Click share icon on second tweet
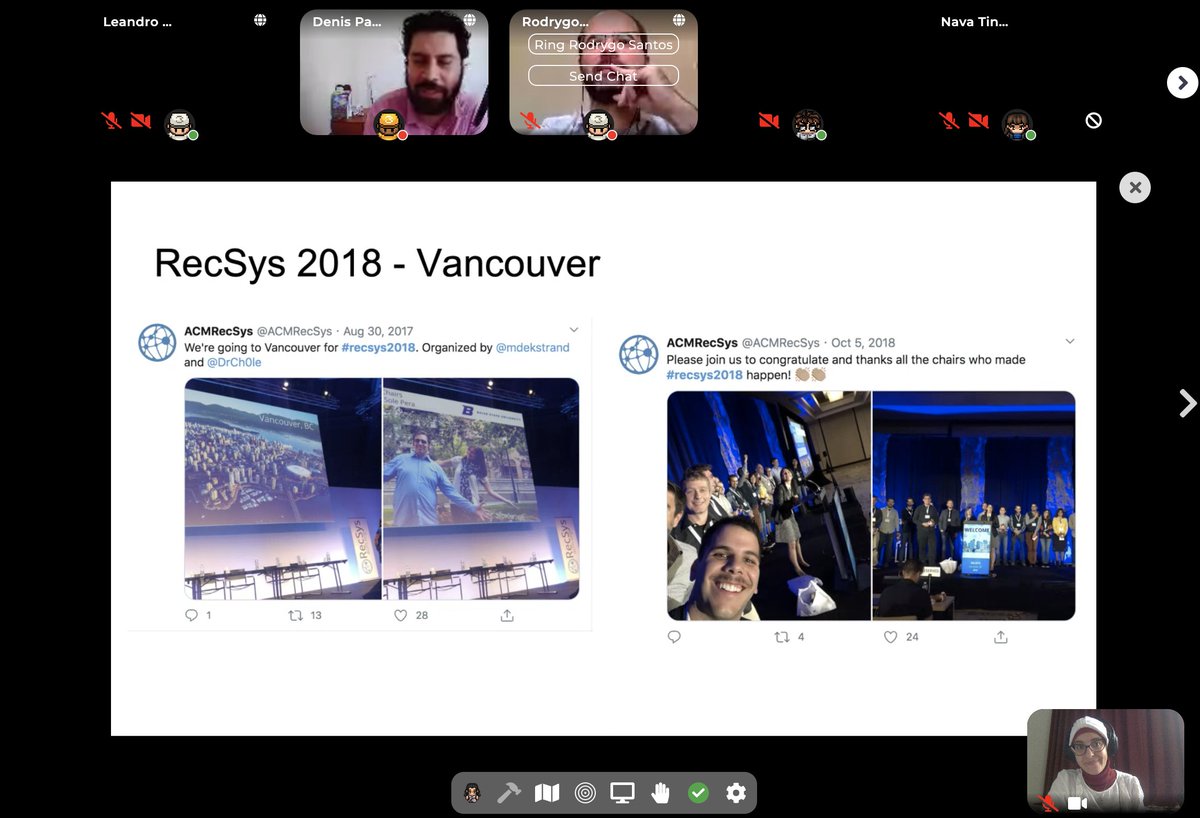The image size is (1200, 818). [1001, 636]
